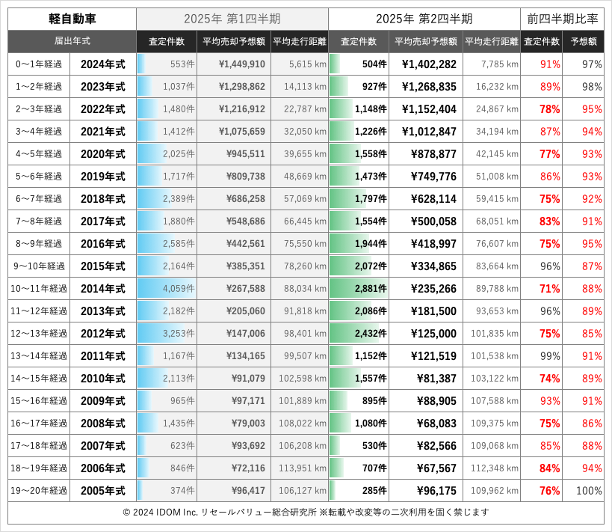The height and width of the screenshot is (532, 612).
Task: Click the ¥334,865 price cell
Action: tap(426, 266)
